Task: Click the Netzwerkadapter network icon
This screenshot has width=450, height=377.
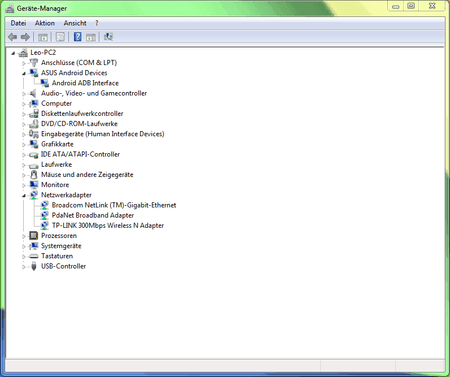Action: click(x=34, y=195)
